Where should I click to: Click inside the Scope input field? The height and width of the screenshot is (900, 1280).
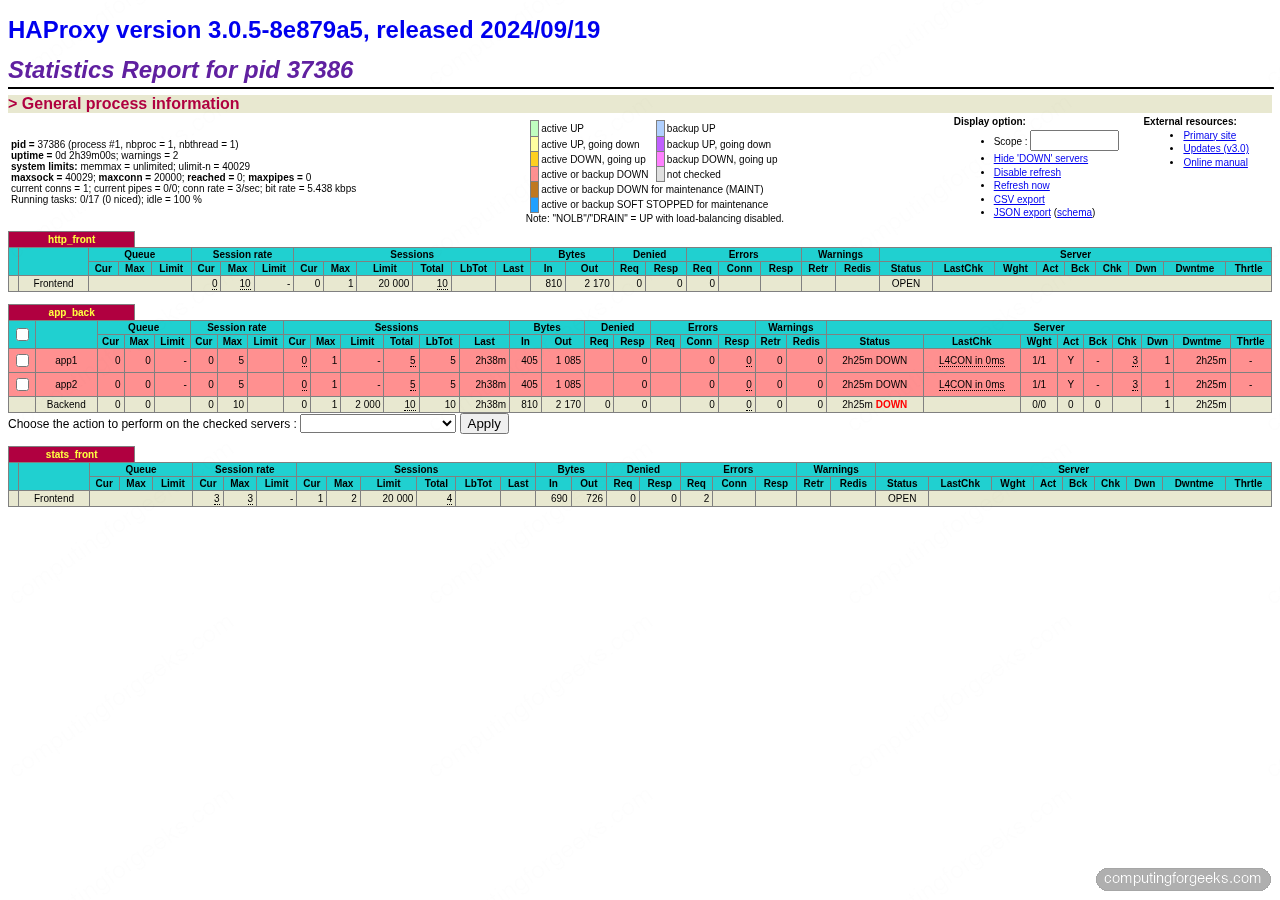click(x=1073, y=140)
